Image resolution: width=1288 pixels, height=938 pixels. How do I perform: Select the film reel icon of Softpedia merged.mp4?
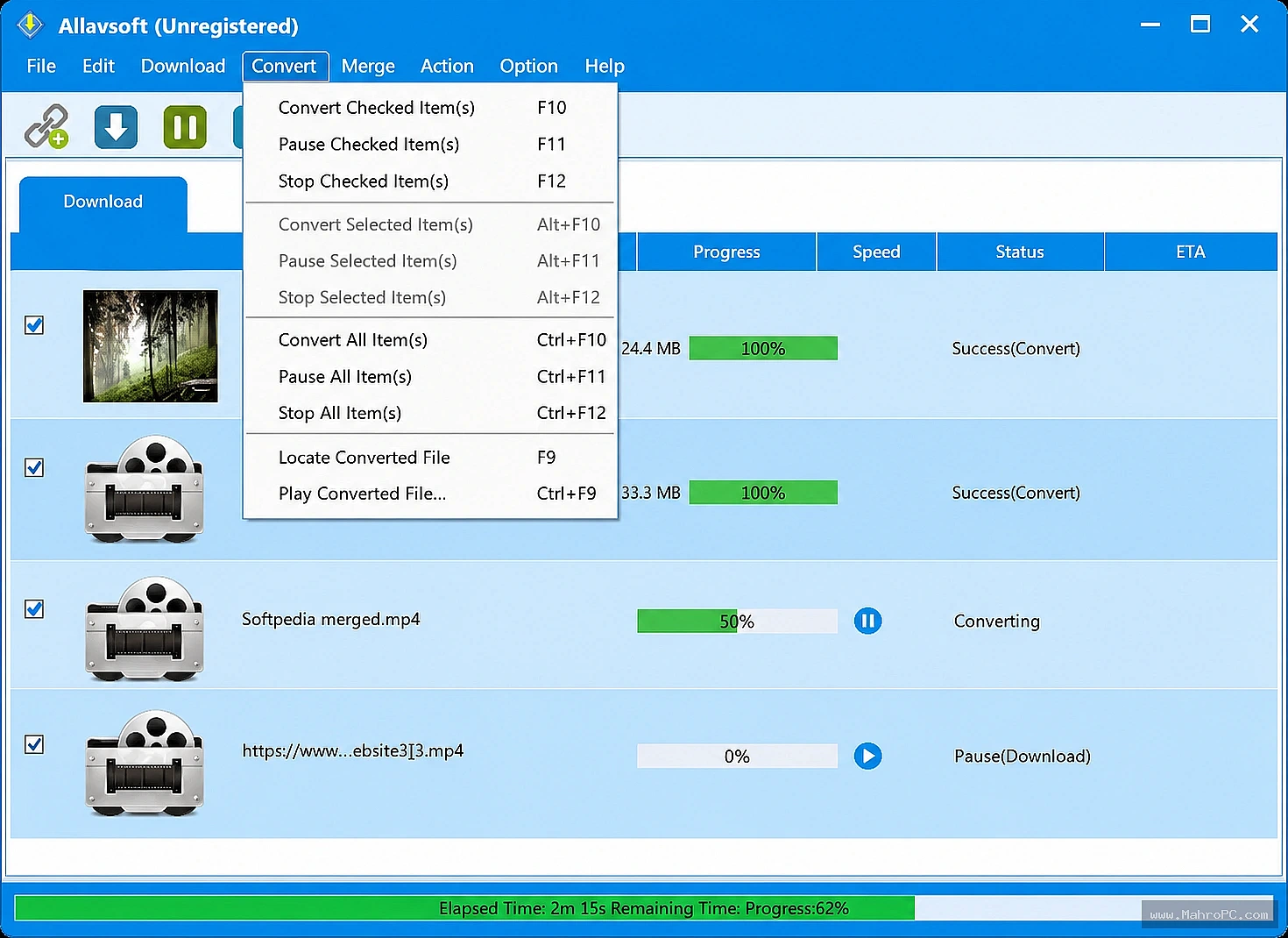145,628
